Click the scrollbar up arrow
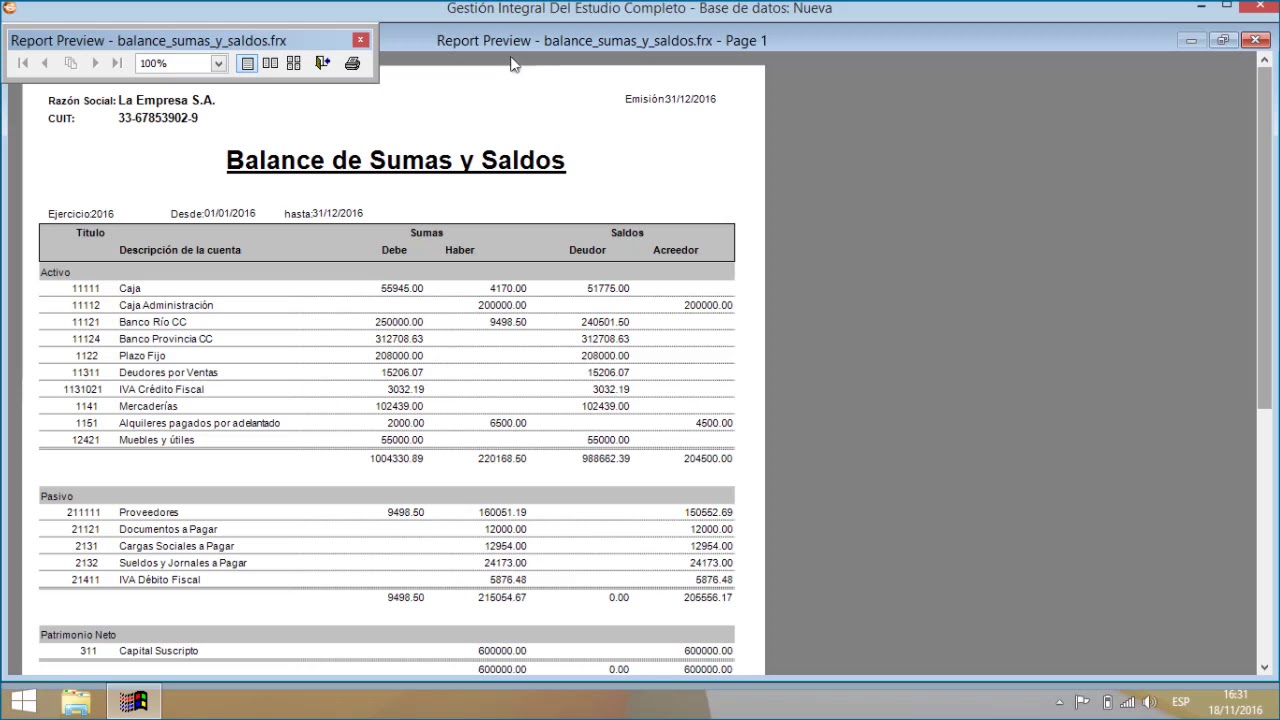1280x720 pixels. click(1264, 59)
